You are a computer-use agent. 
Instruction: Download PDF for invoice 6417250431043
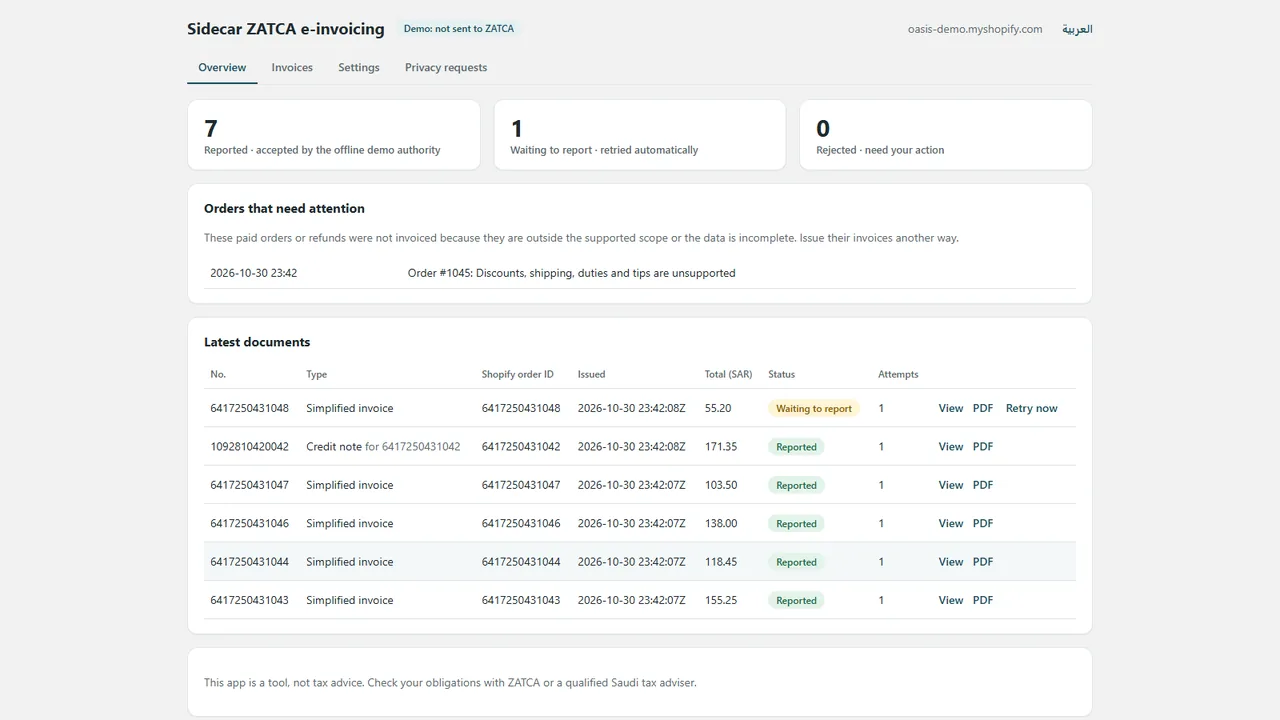pyautogui.click(x=983, y=600)
